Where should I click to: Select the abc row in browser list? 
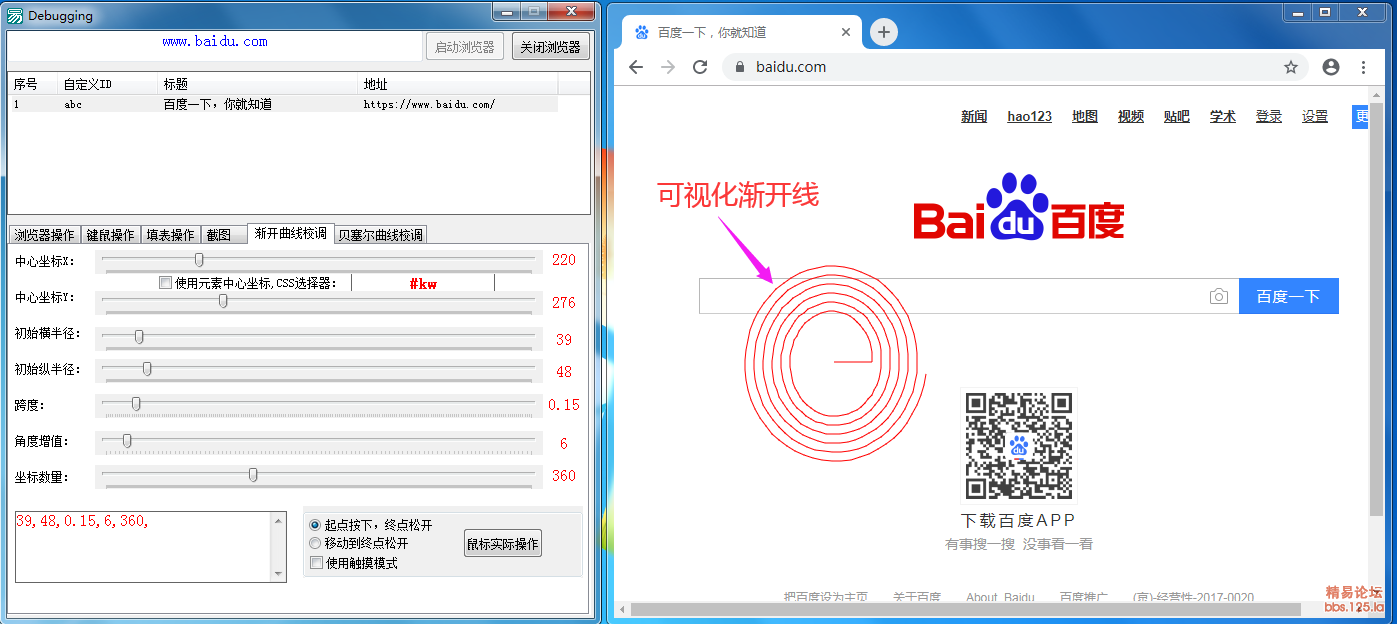(284, 104)
